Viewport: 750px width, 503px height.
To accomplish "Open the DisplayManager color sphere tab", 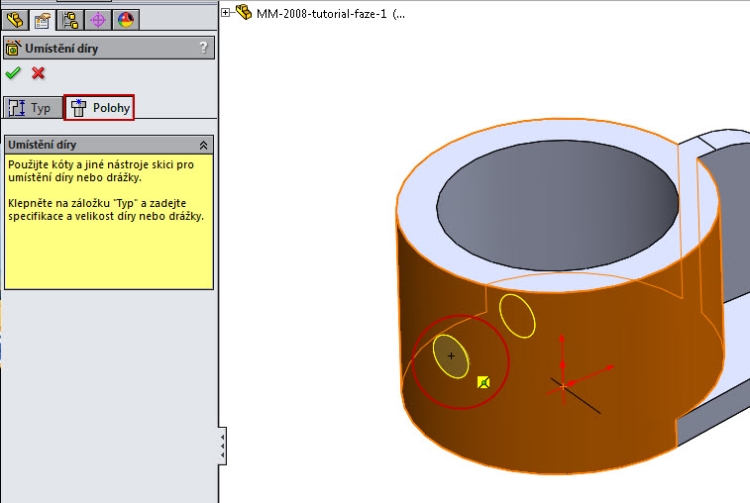I will coord(126,20).
